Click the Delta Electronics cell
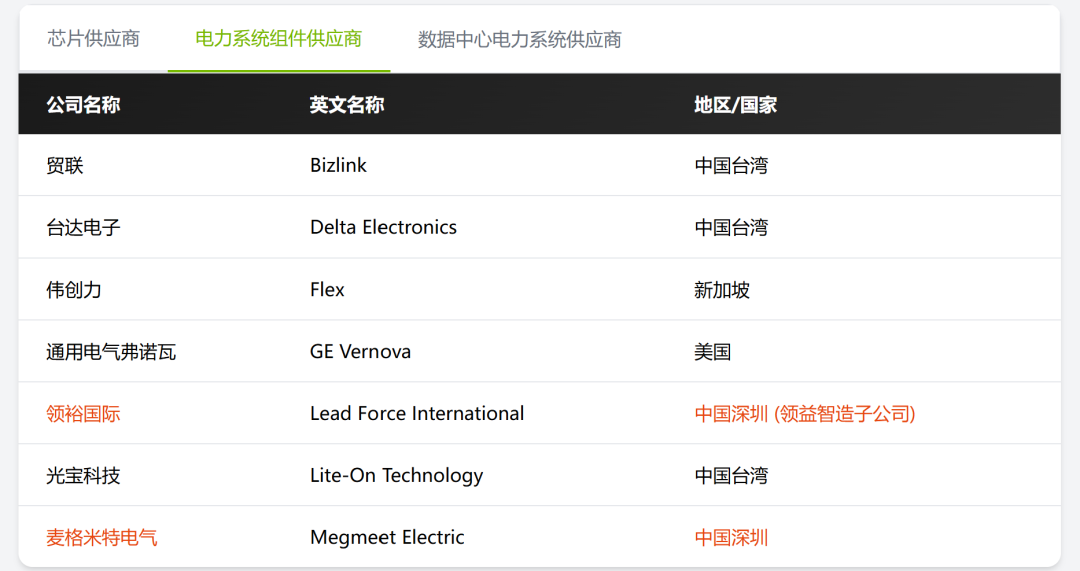 click(x=383, y=228)
